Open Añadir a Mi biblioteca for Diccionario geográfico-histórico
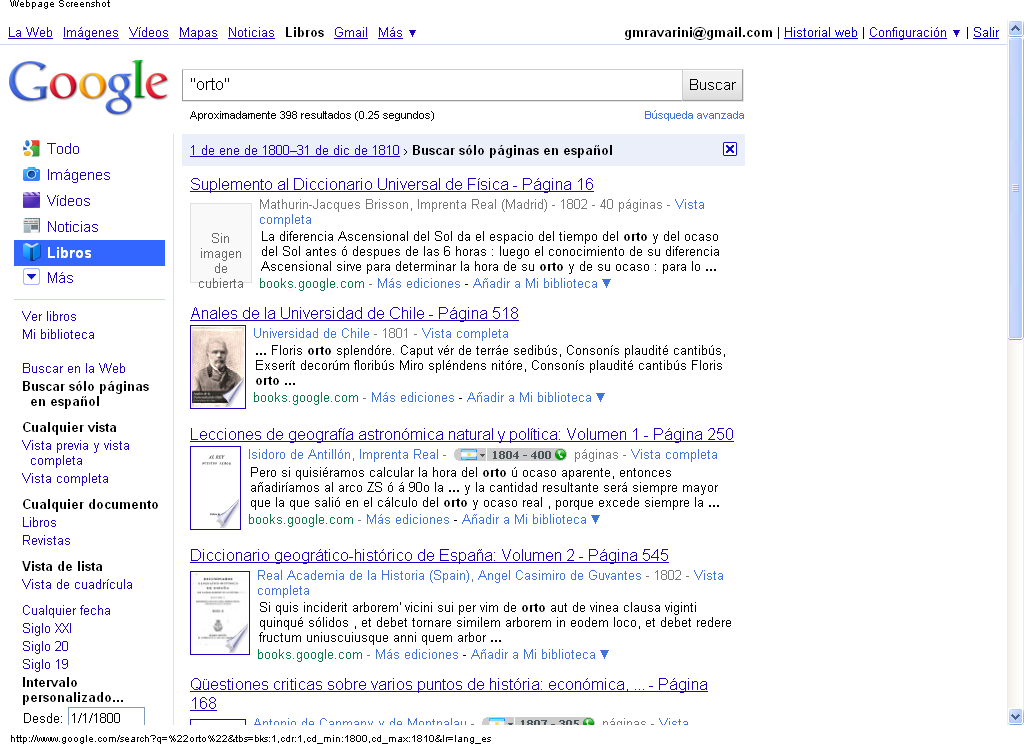This screenshot has width=1024, height=745. pyautogui.click(x=539, y=654)
